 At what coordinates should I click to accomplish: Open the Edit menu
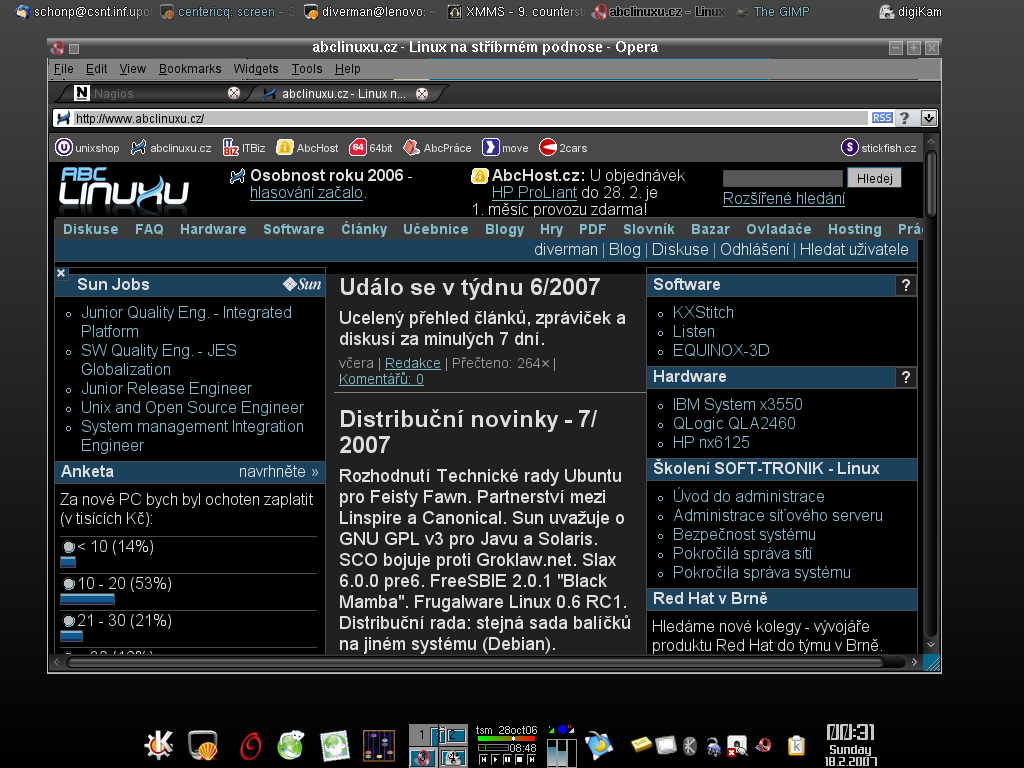97,69
